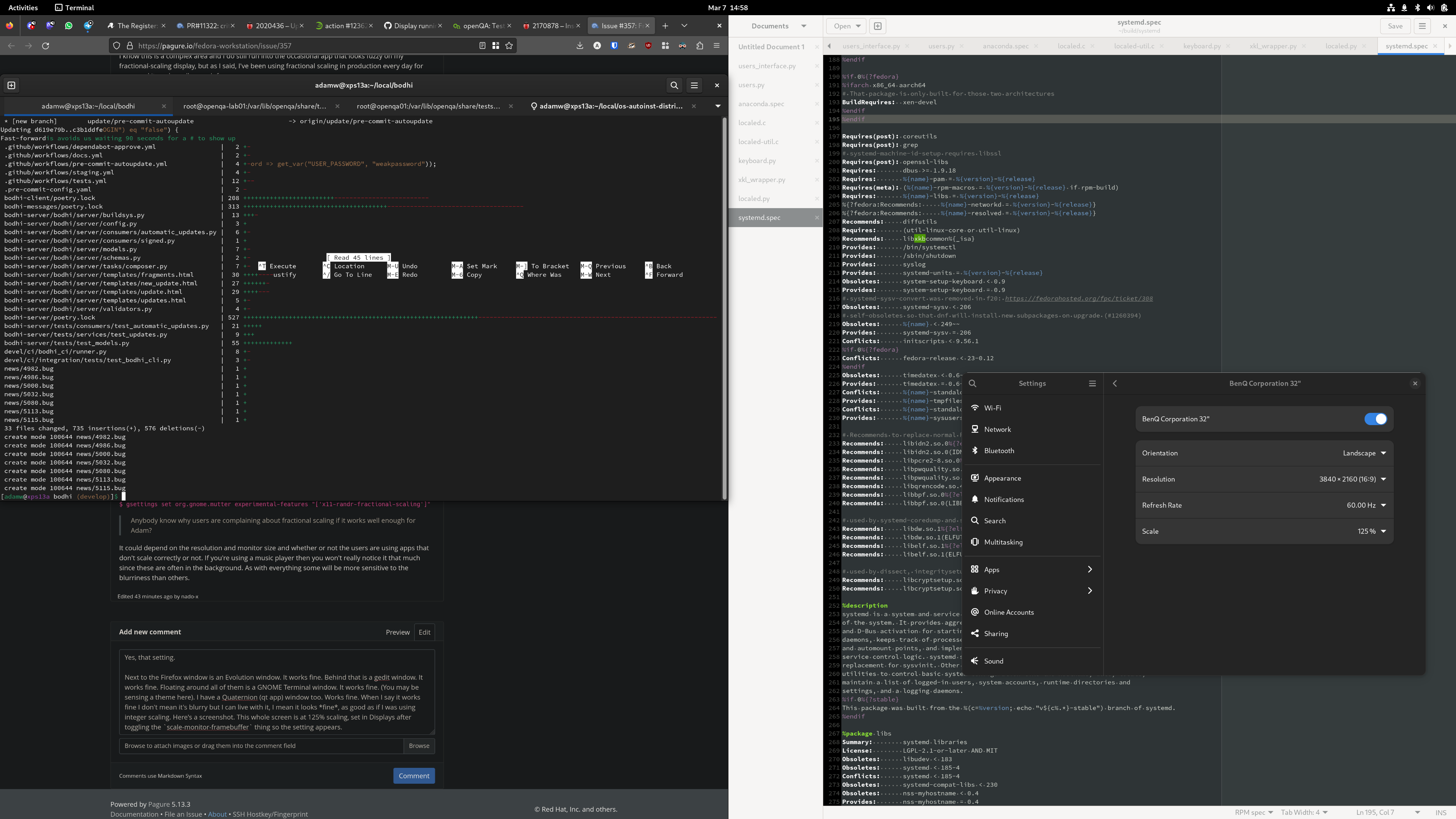Screen dimensions: 1456x819
Task: Open the gedit Open recent files dropdown
Action: pos(846,26)
